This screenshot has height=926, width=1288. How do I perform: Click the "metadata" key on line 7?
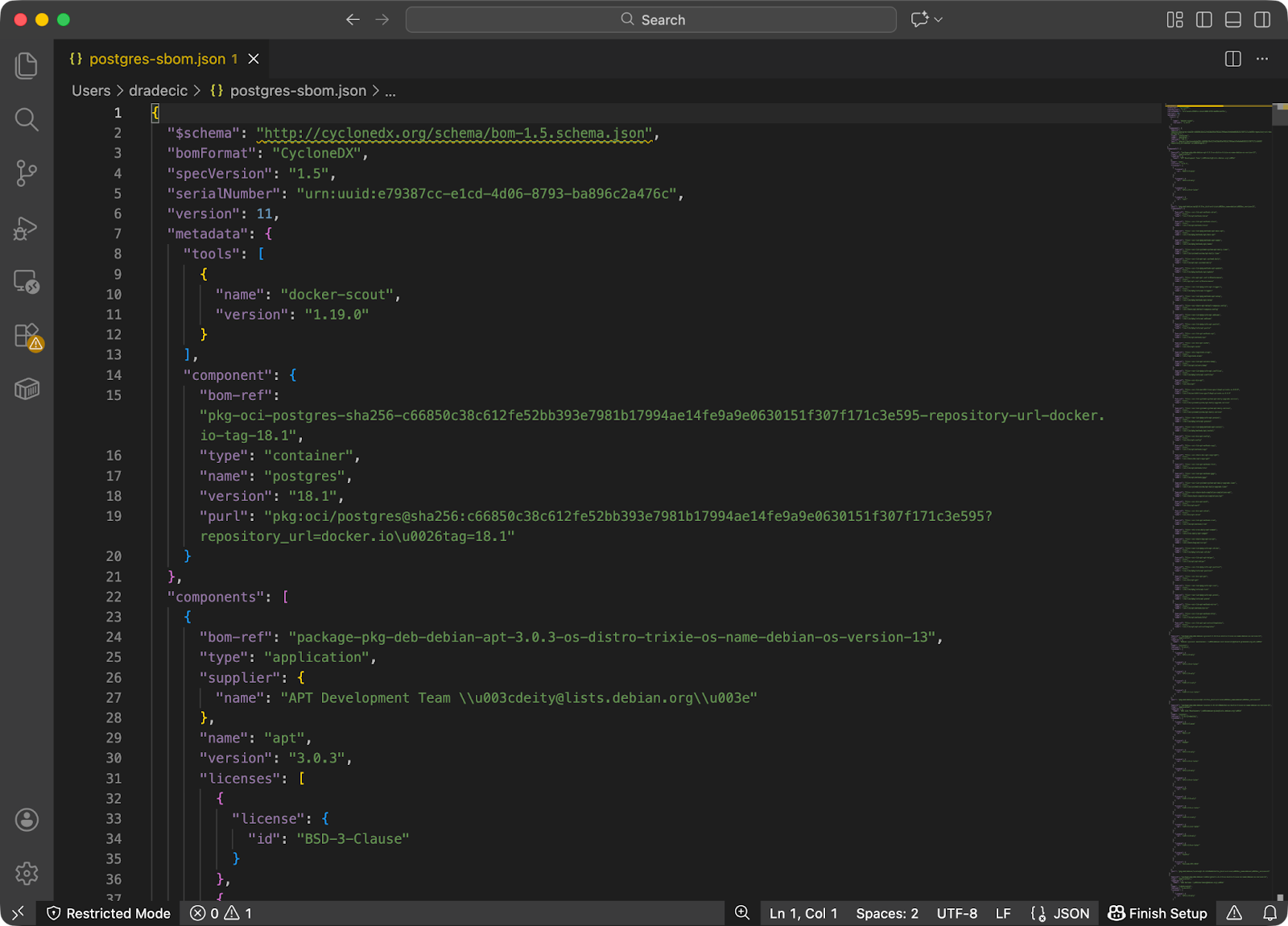[208, 234]
